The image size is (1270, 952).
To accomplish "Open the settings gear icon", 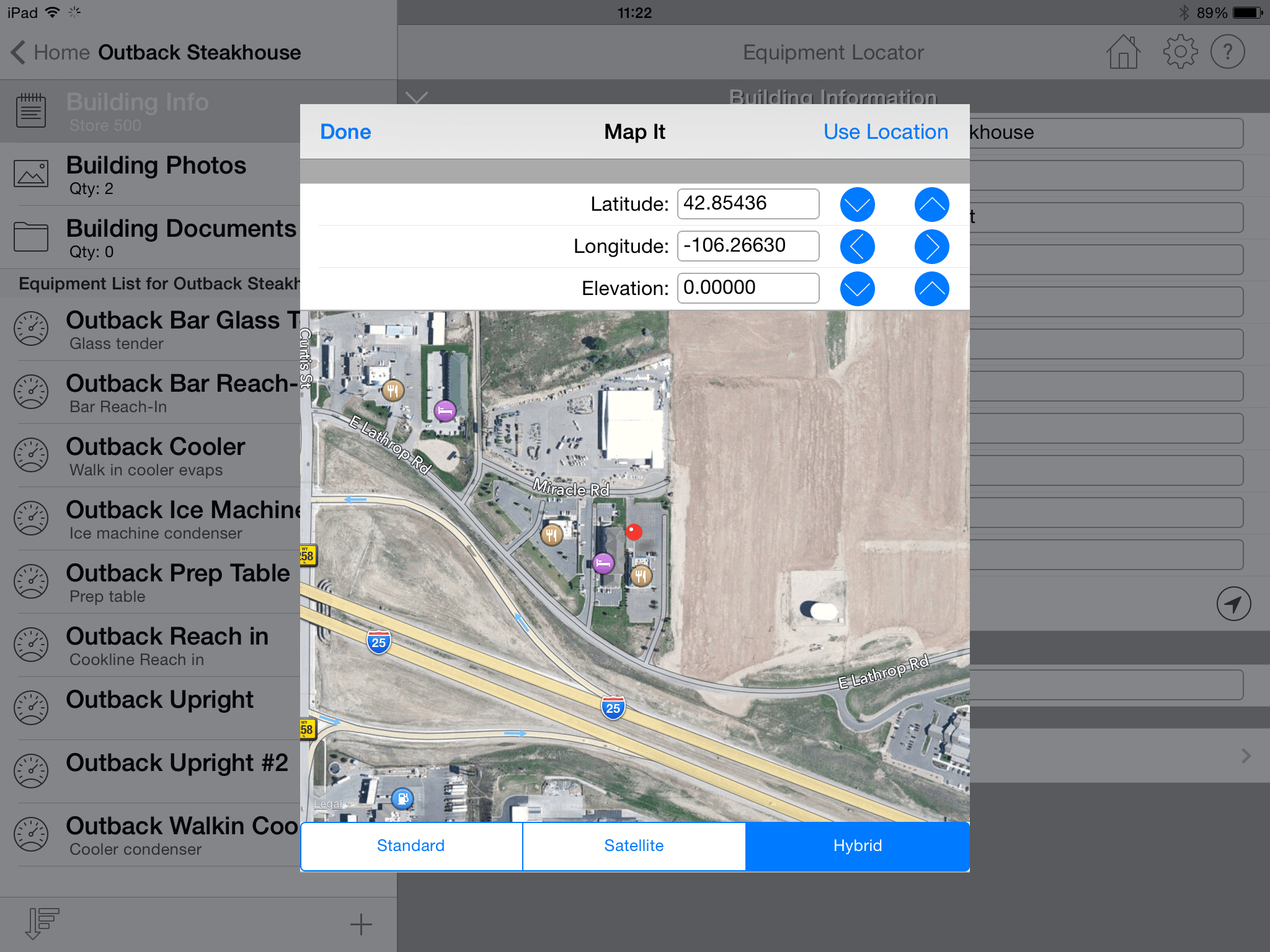I will (1179, 52).
